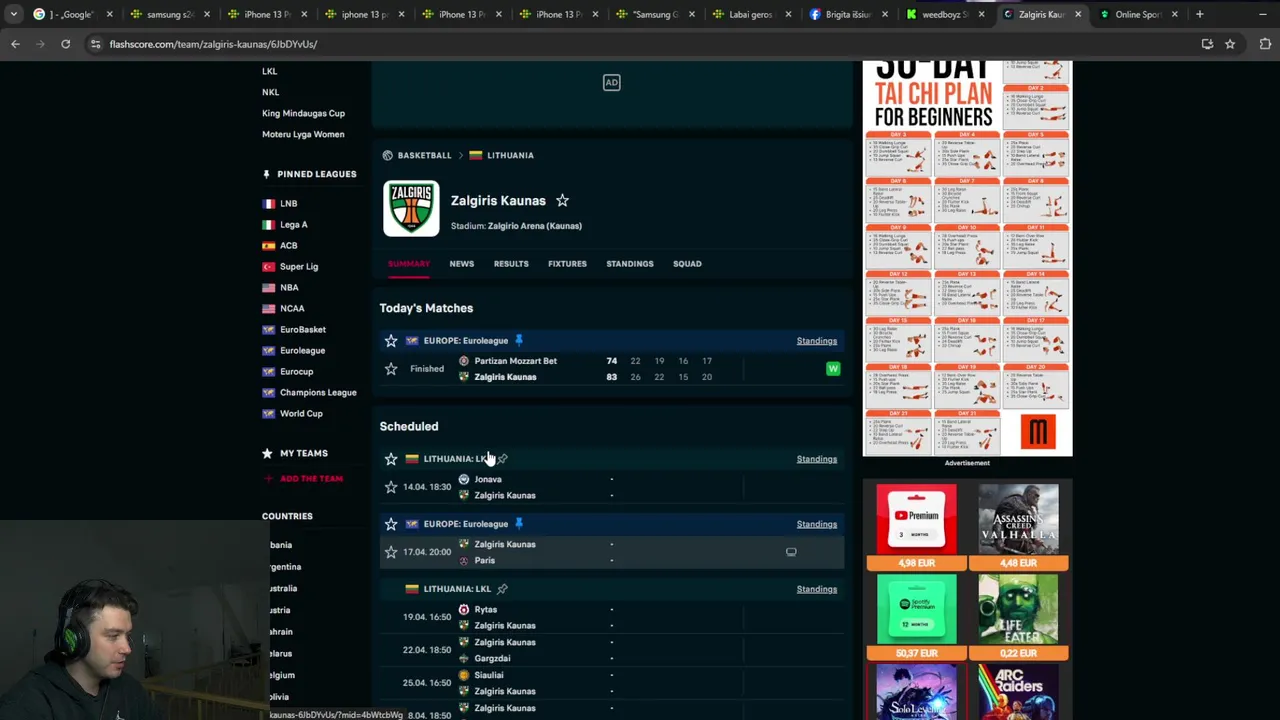Toggle favorite star for Partizan vs Zalgiris match
The image size is (1280, 720).
point(391,369)
